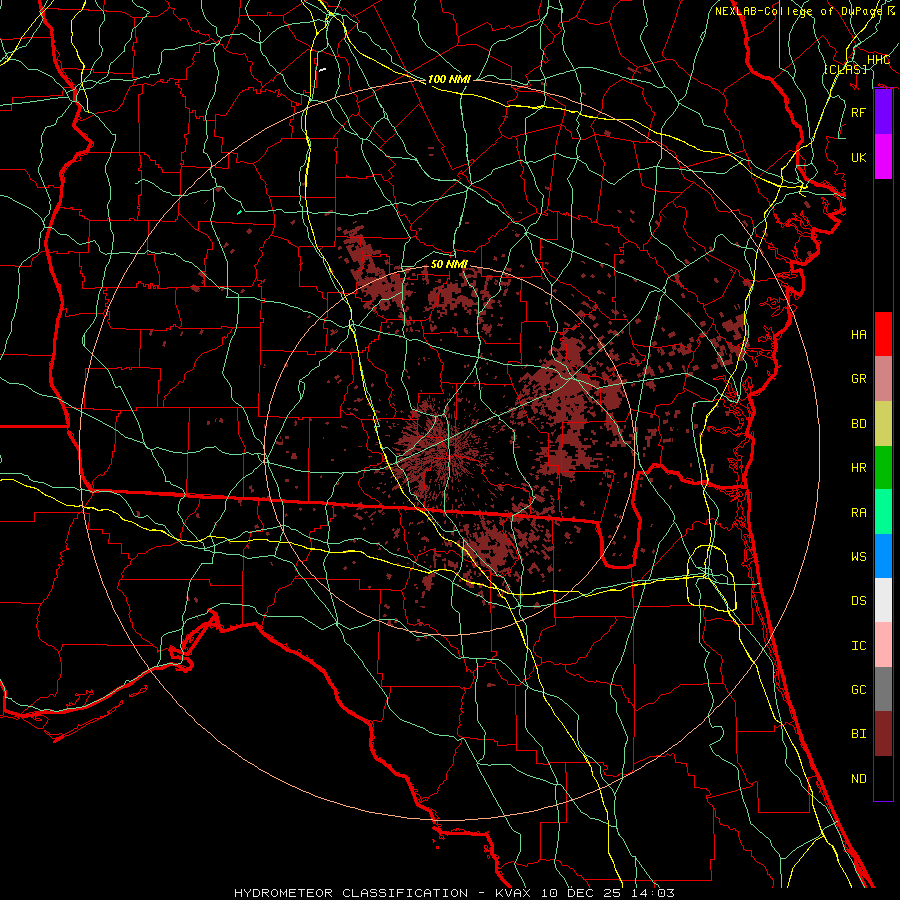Screen dimensions: 900x900
Task: Click the DS white legend swatch
Action: click(x=883, y=600)
